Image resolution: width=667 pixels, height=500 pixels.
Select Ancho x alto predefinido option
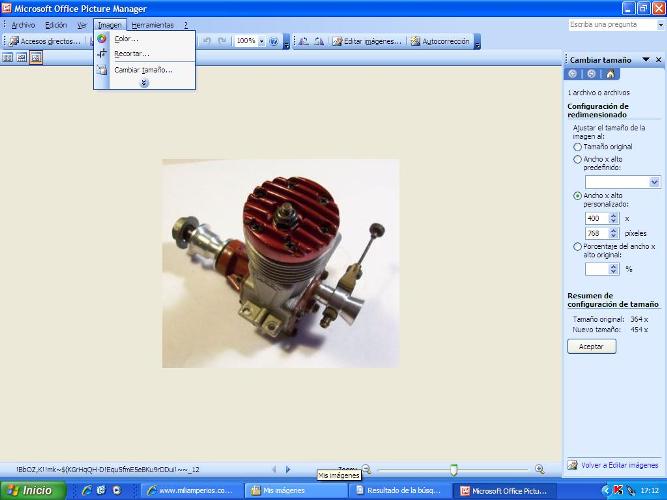[x=577, y=159]
